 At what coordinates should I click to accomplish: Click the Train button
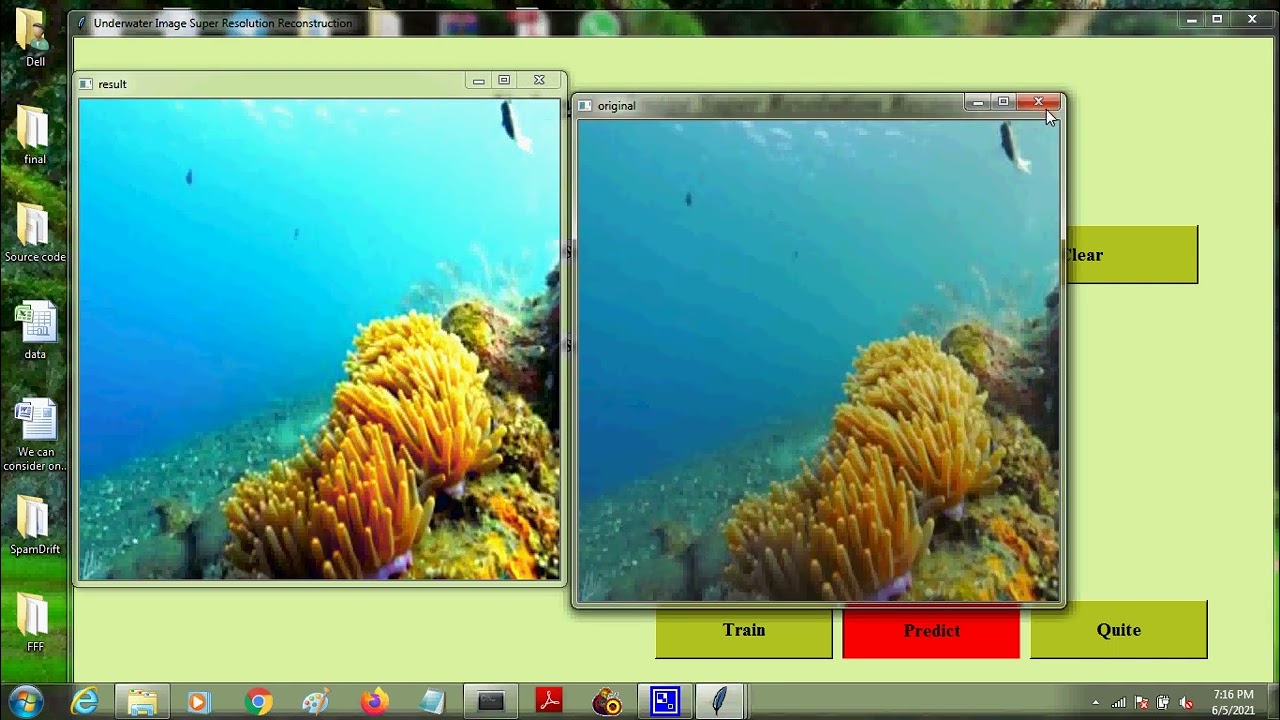point(744,631)
